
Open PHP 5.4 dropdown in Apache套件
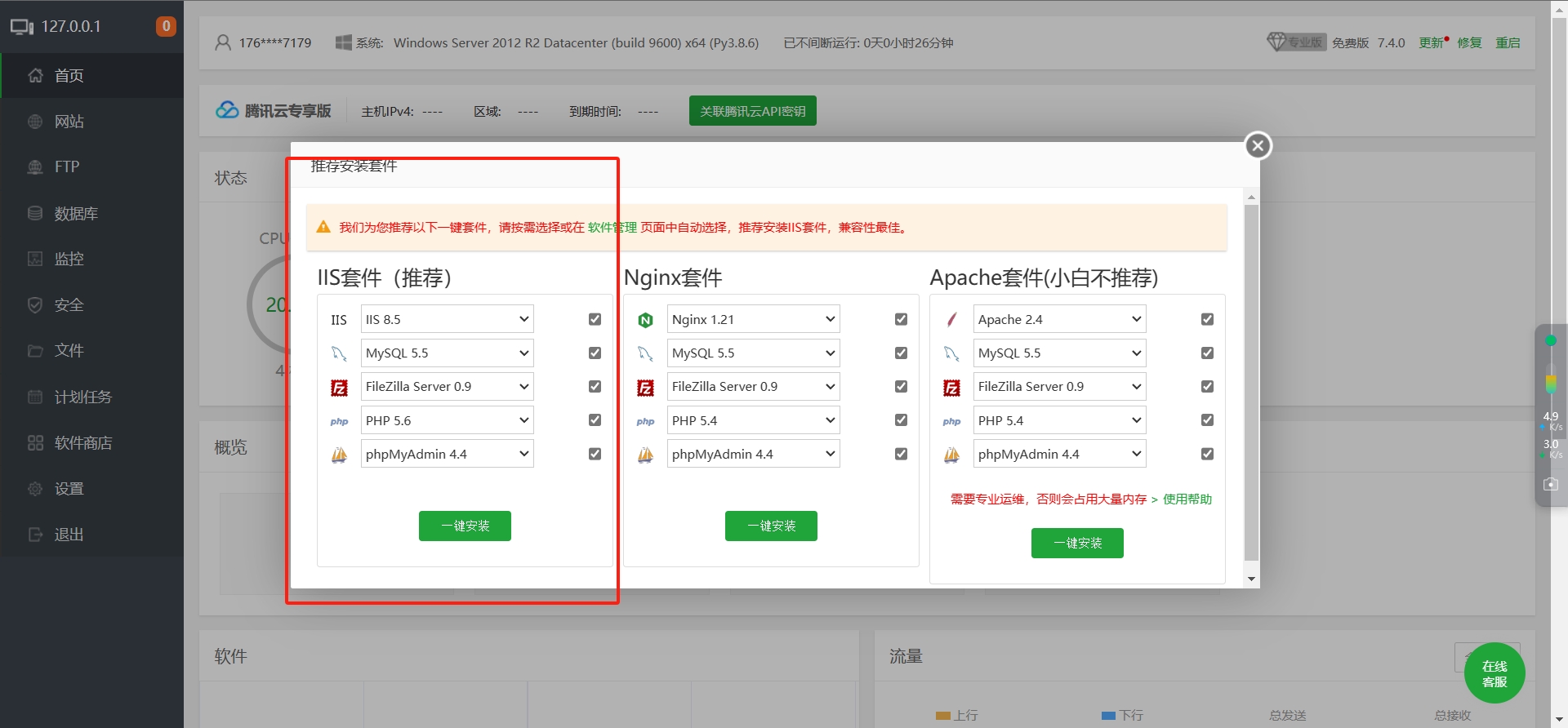point(1059,420)
